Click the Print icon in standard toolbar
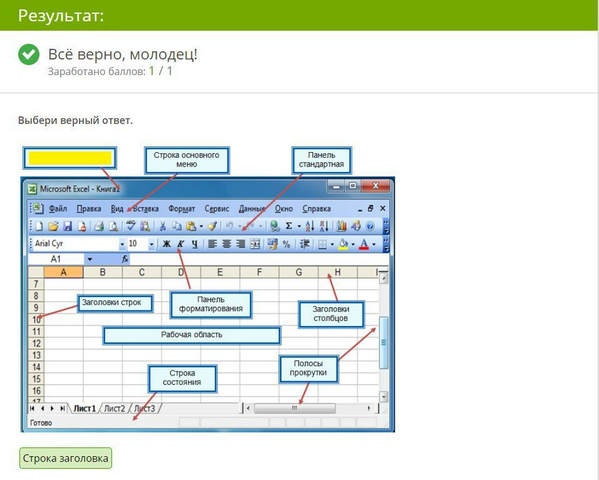599x480 pixels. pos(99,226)
